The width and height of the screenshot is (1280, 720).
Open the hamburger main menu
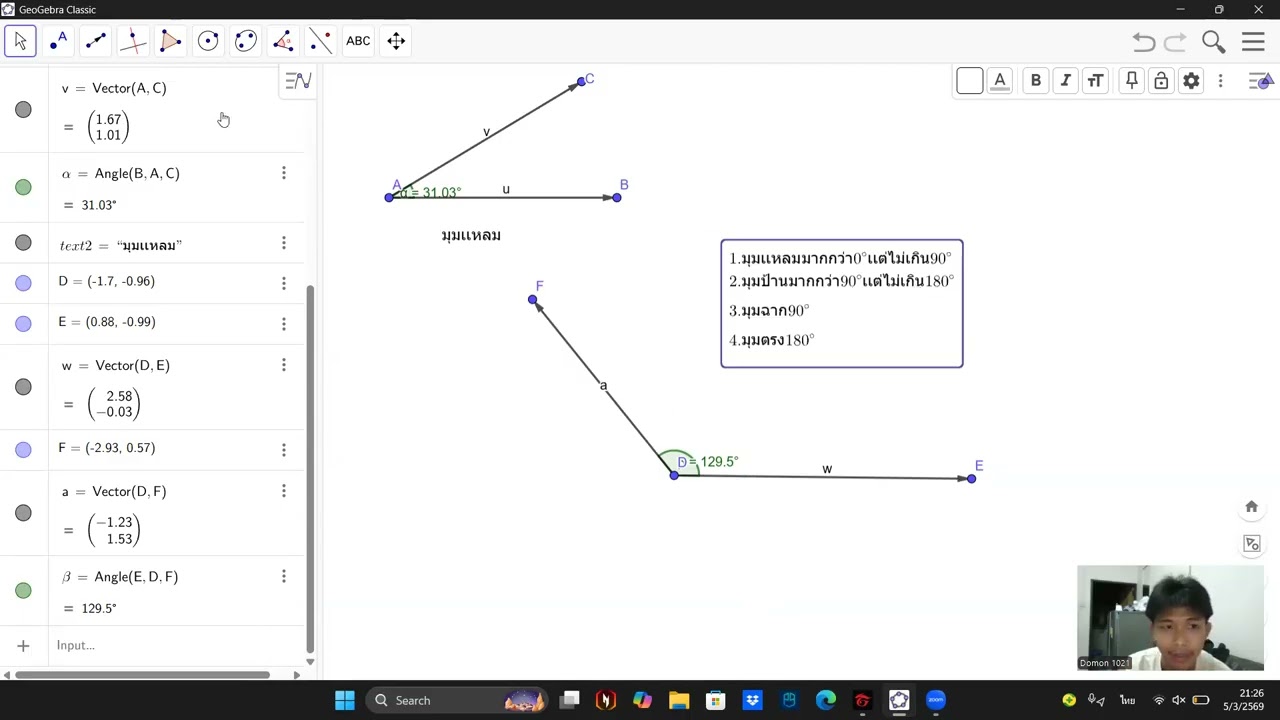tap(1253, 42)
